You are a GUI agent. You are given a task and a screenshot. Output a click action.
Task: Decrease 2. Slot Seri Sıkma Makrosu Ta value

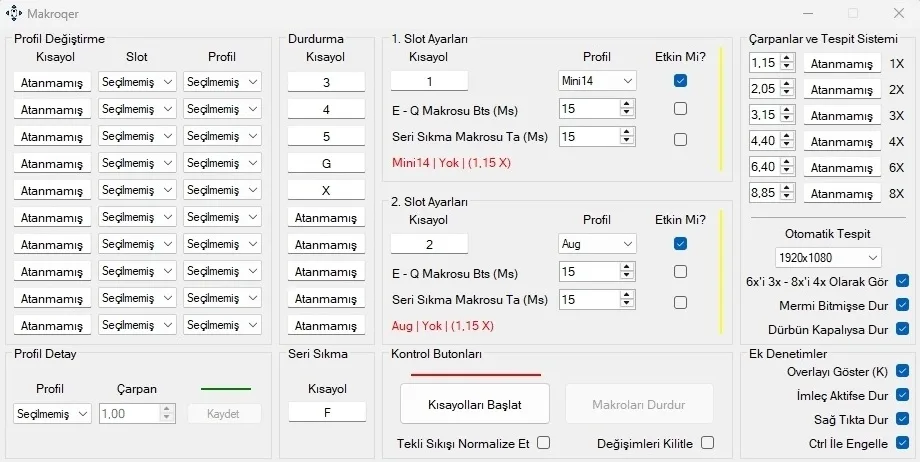(x=627, y=304)
